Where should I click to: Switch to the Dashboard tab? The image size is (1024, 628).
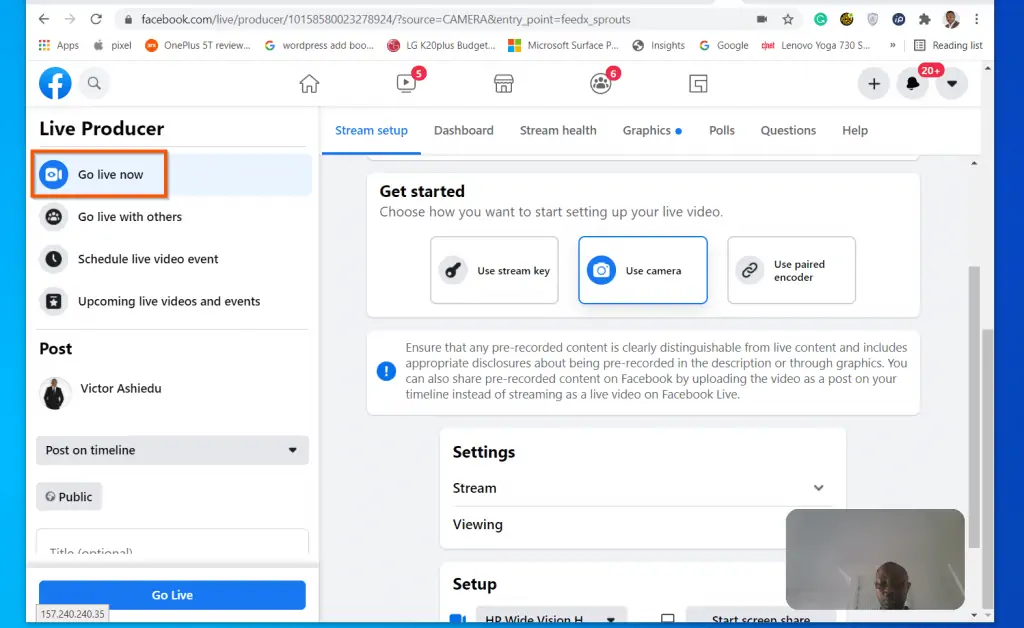coord(464,131)
